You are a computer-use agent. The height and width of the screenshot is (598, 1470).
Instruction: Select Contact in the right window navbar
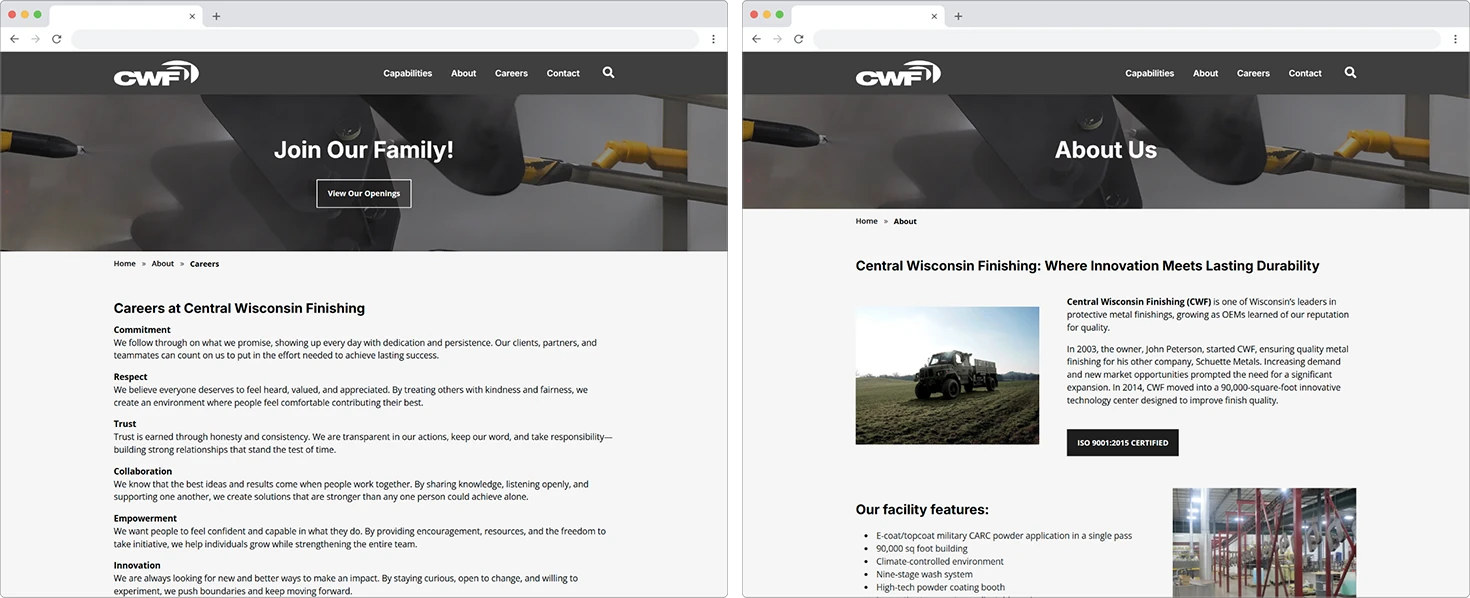coord(1305,72)
